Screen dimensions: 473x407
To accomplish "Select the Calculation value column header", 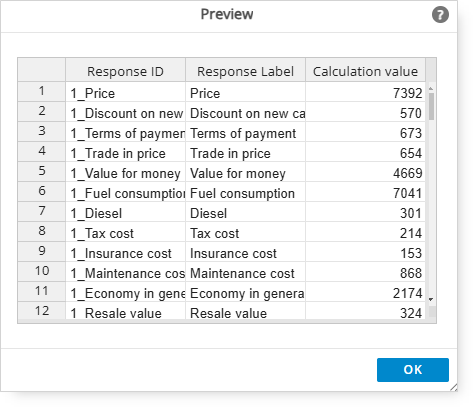I will pyautogui.click(x=365, y=71).
